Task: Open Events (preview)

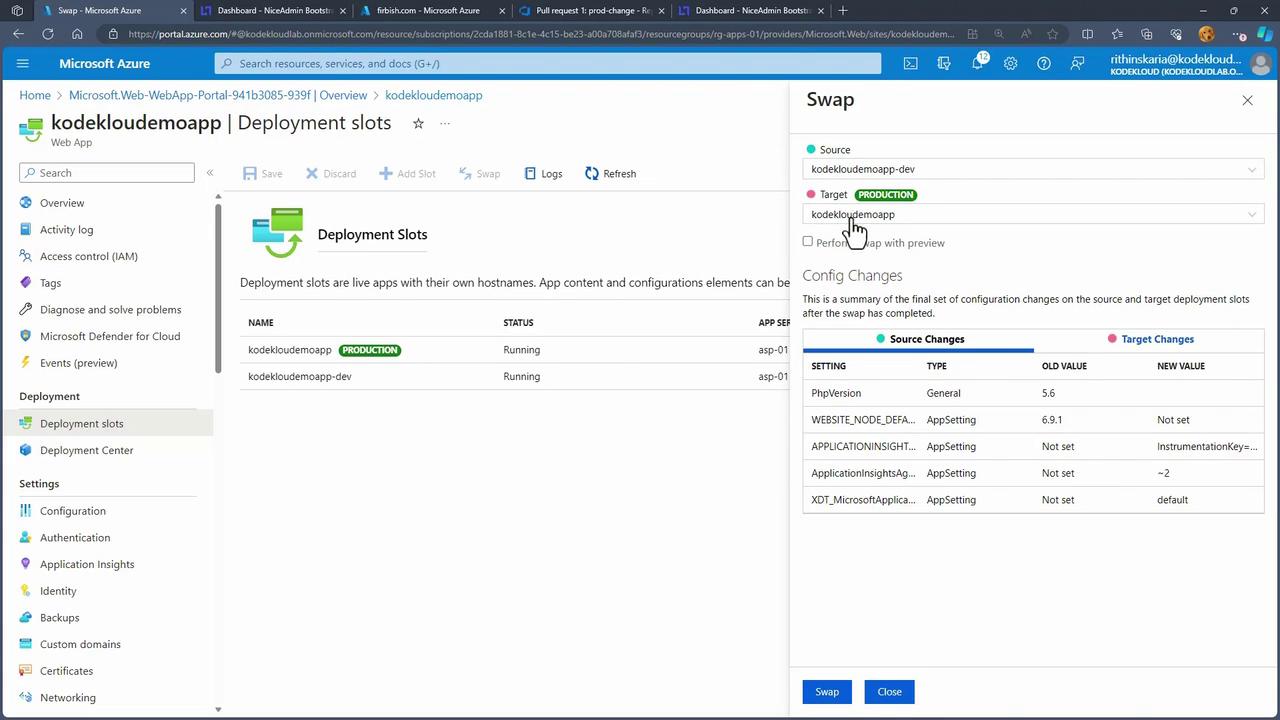Action: pos(78,363)
